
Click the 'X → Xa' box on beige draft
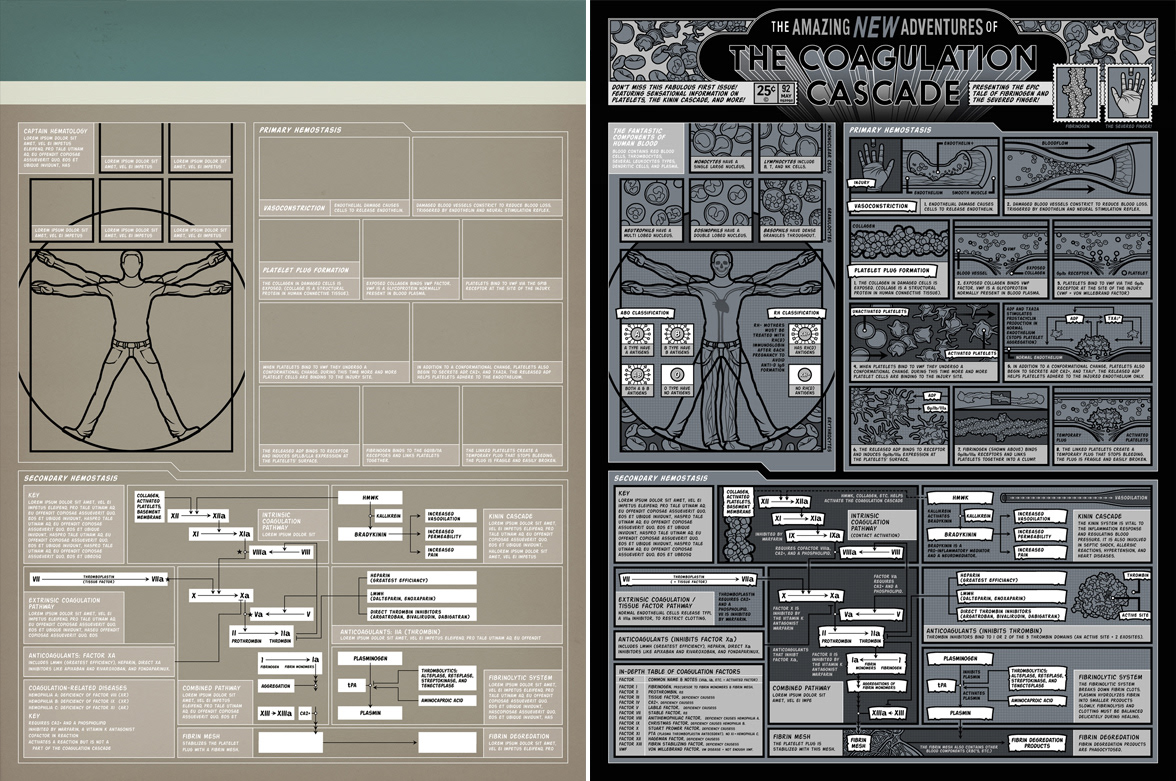coord(220,596)
